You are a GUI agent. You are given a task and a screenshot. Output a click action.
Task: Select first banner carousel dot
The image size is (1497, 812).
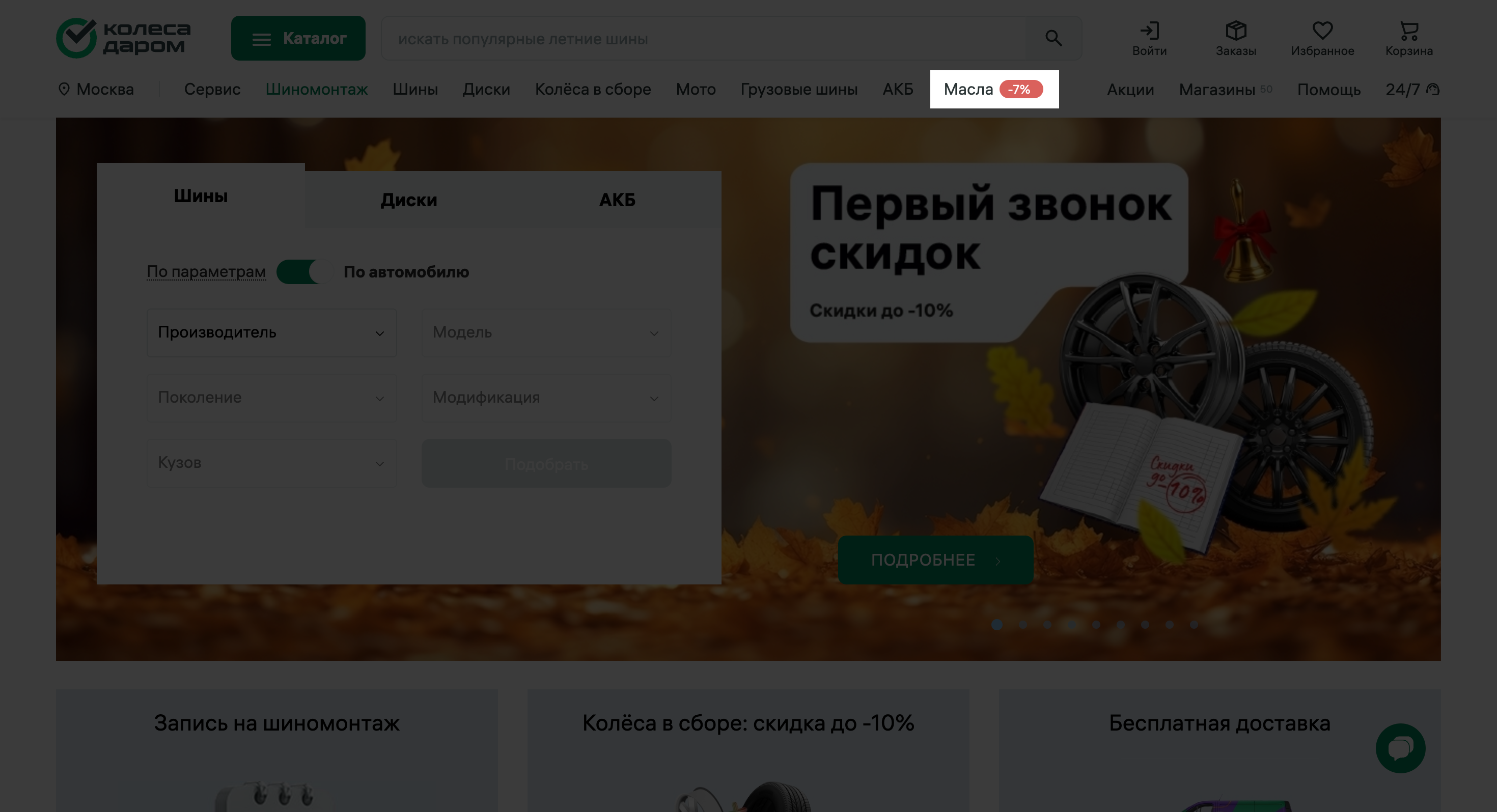tap(996, 624)
